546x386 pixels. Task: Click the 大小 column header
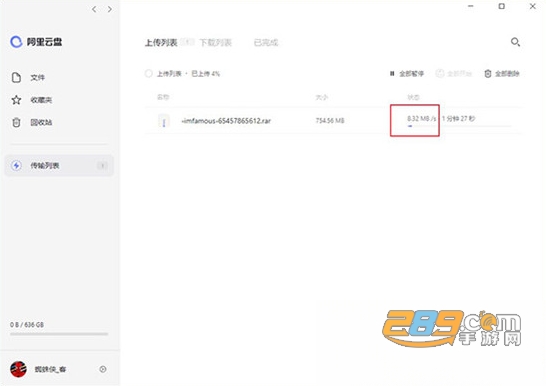pyautogui.click(x=321, y=97)
